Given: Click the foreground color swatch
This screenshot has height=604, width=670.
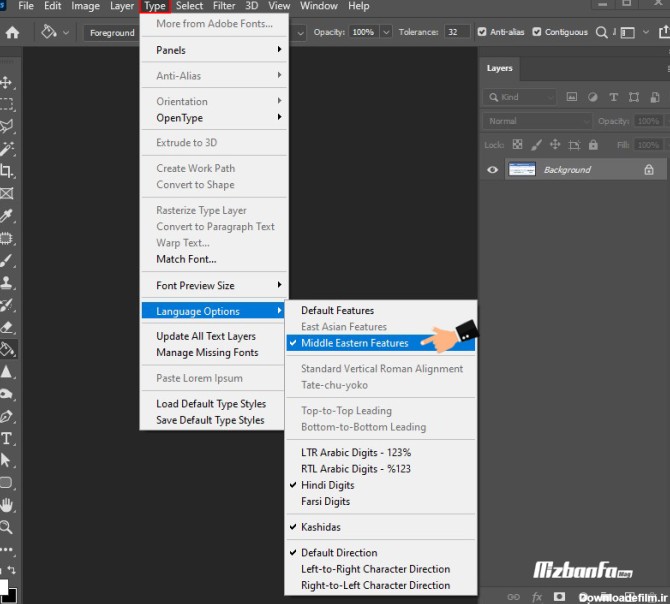Looking at the screenshot, I should pos(3,586).
